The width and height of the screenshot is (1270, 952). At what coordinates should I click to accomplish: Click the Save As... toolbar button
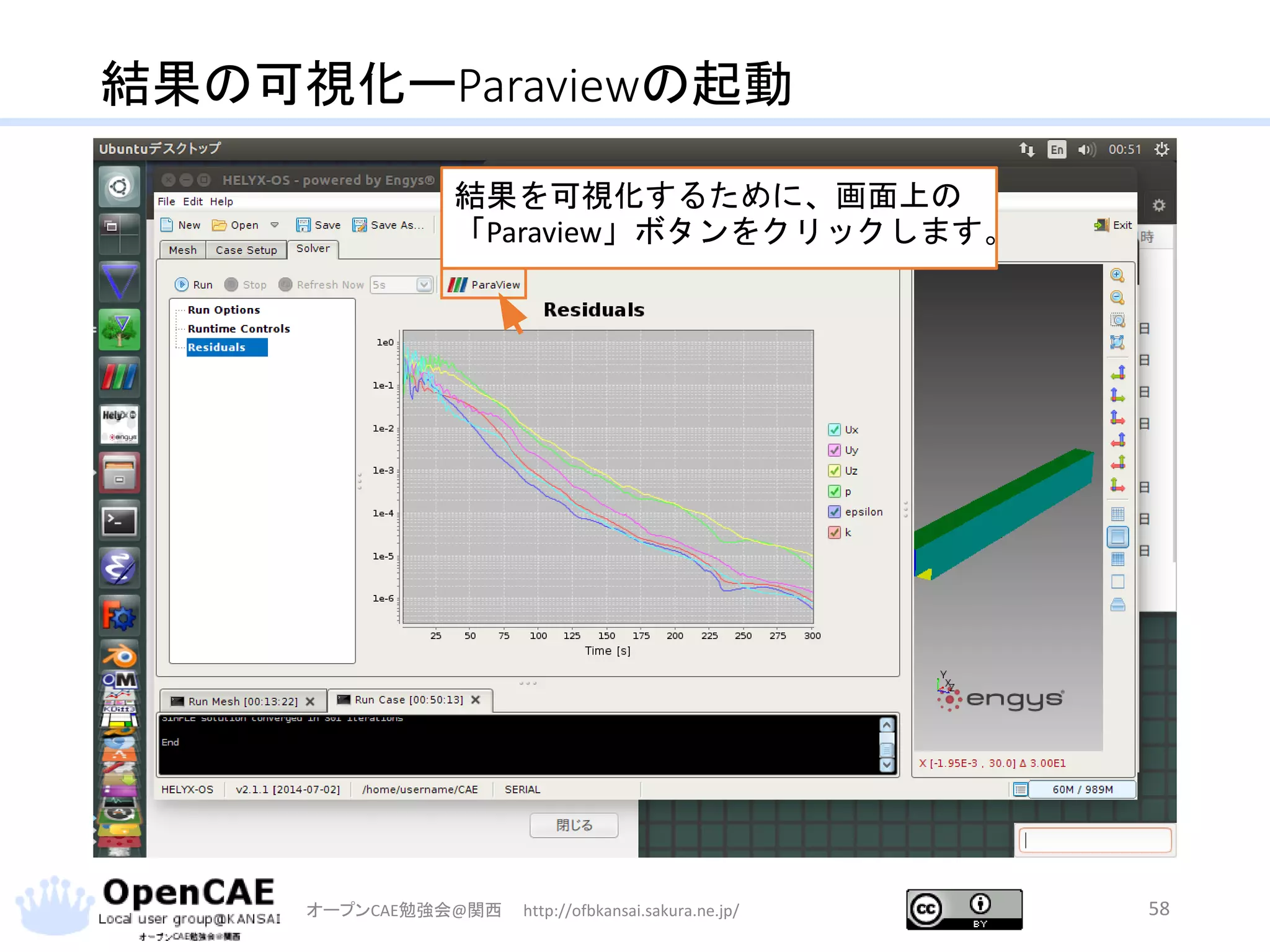pyautogui.click(x=388, y=225)
